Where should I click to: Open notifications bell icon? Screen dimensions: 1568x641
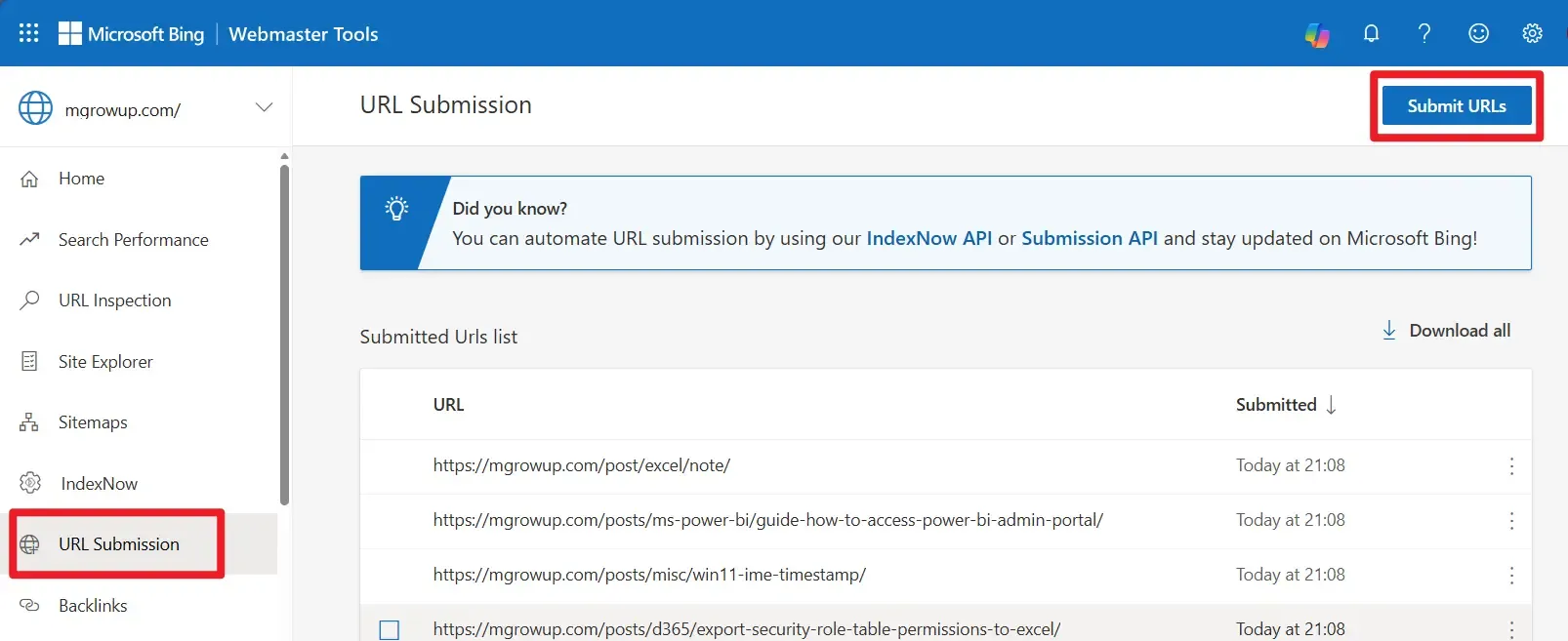coord(1371,34)
